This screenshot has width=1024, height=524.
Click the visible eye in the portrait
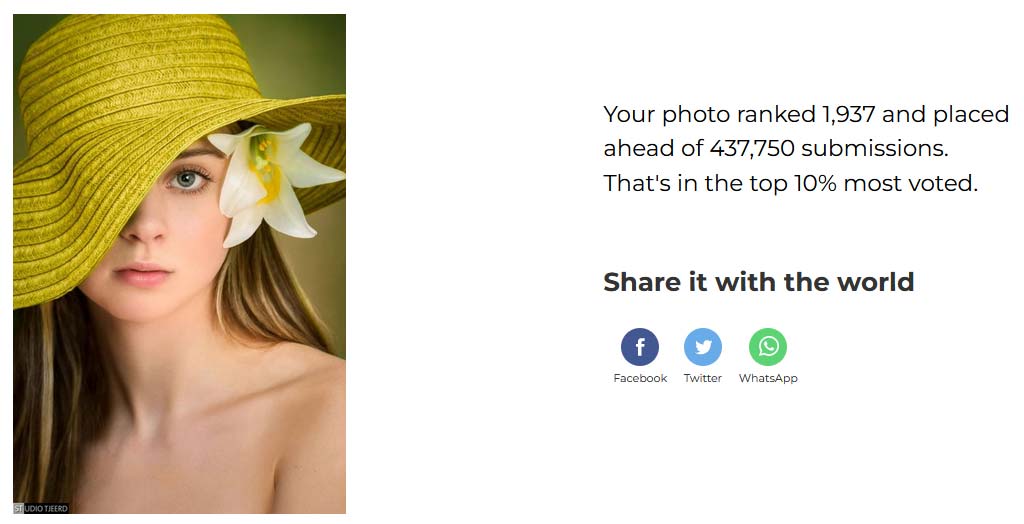(x=188, y=178)
